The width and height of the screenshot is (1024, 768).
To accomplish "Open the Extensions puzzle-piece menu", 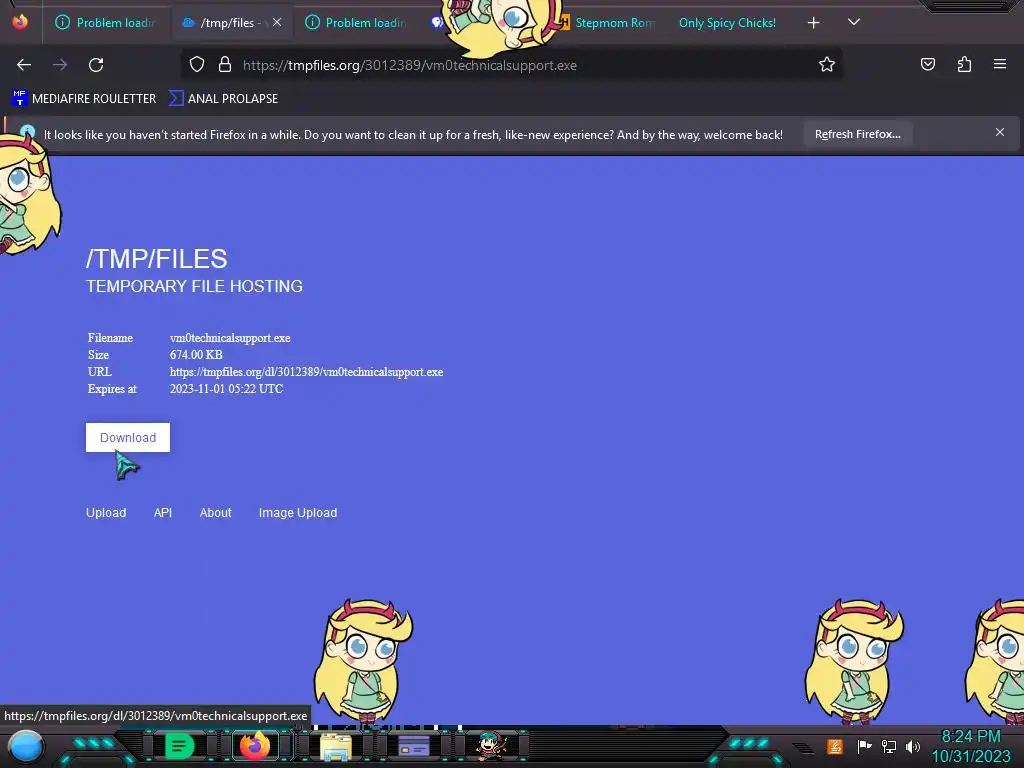I will [x=964, y=64].
